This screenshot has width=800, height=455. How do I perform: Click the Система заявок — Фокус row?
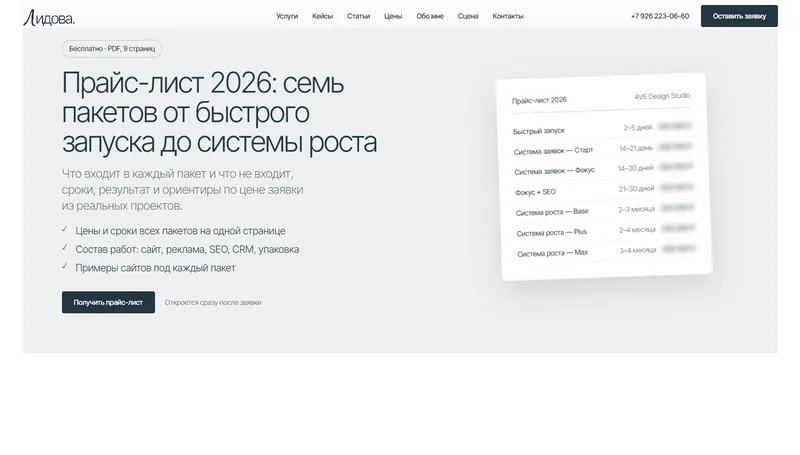click(x=604, y=170)
